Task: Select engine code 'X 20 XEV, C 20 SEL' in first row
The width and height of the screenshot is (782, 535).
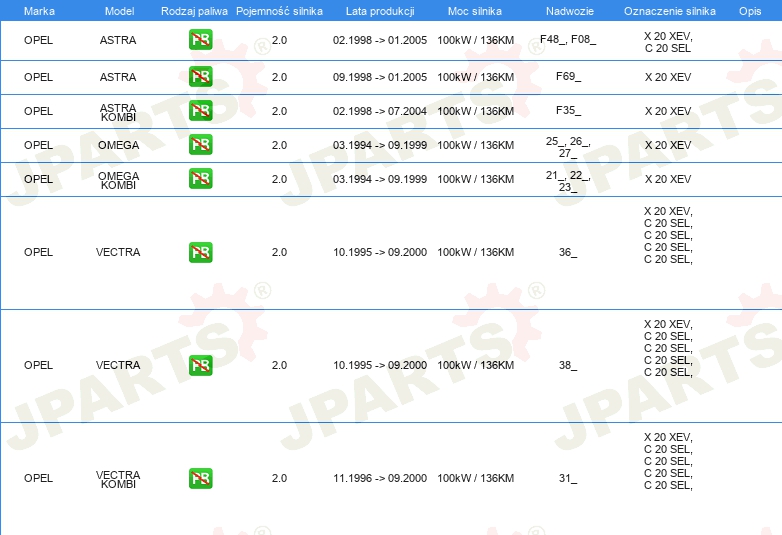Action: pos(668,42)
